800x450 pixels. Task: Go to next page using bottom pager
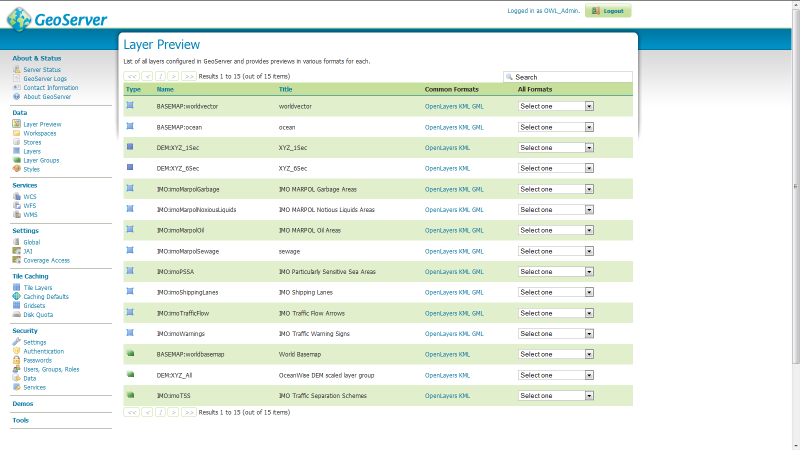(173, 412)
